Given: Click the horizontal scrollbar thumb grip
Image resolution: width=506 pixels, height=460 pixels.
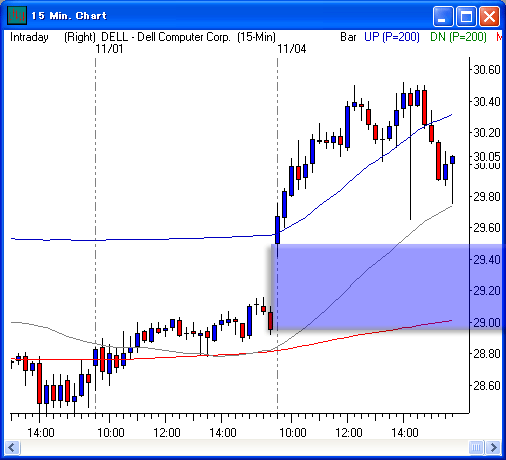Looking at the screenshot, I should click(x=476, y=447).
